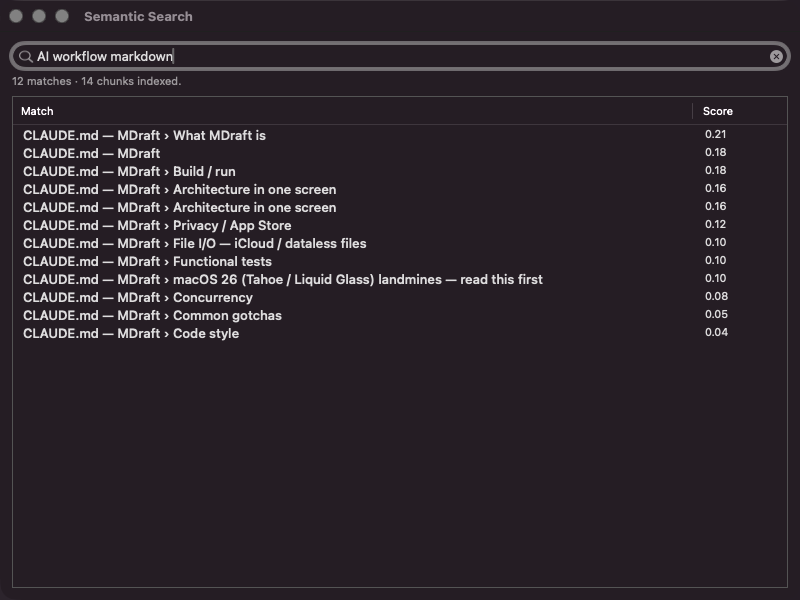Click the magnifying glass search icon
This screenshot has height=600, width=800.
point(25,57)
